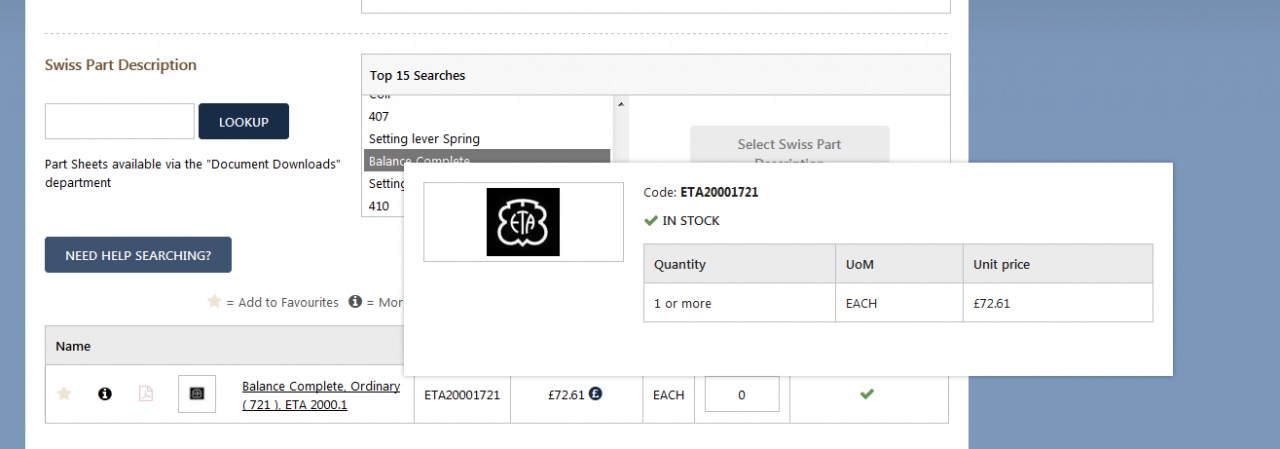The image size is (1280, 449).
Task: Click the green IN STOCK tick in the popup
Action: tap(651, 221)
